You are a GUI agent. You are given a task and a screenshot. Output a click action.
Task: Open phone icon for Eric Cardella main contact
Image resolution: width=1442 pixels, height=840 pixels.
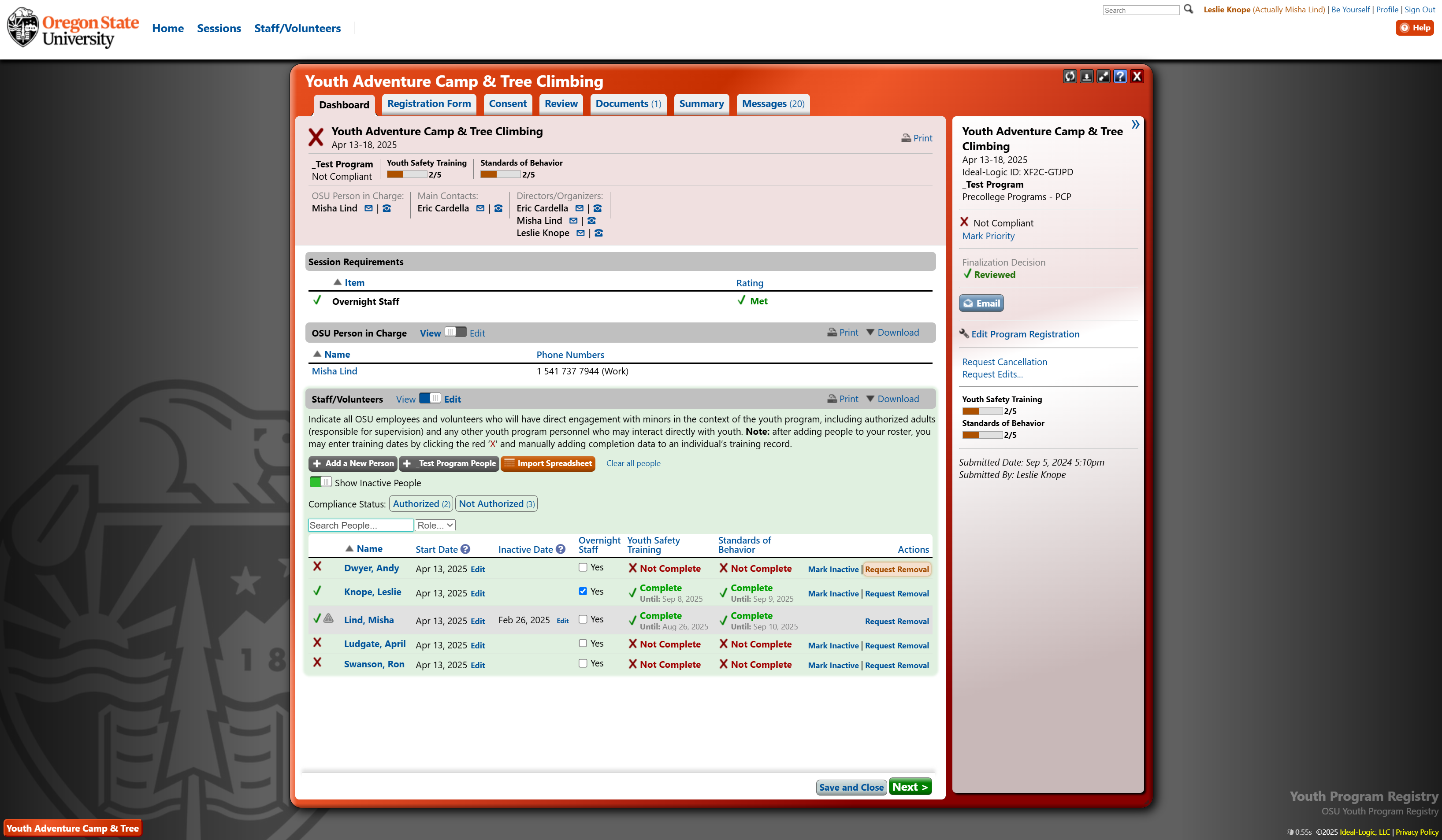coord(498,209)
